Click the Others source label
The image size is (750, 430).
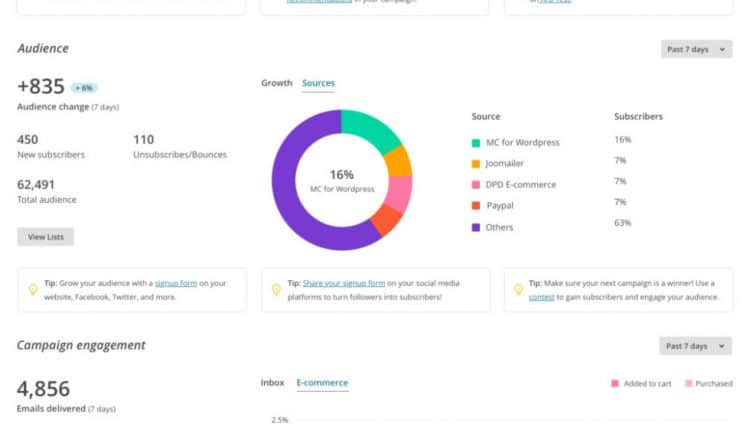(499, 227)
